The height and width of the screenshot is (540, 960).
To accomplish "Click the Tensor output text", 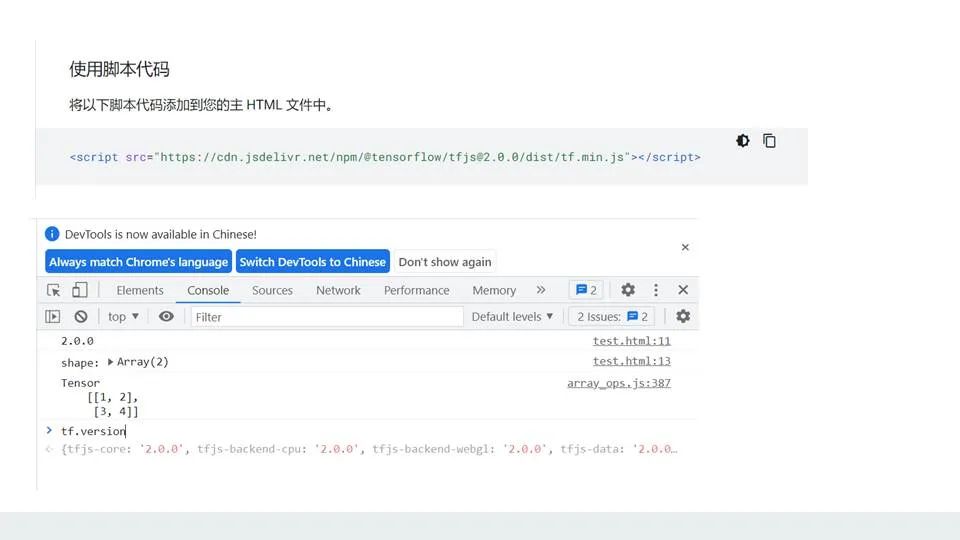I will 80,383.
